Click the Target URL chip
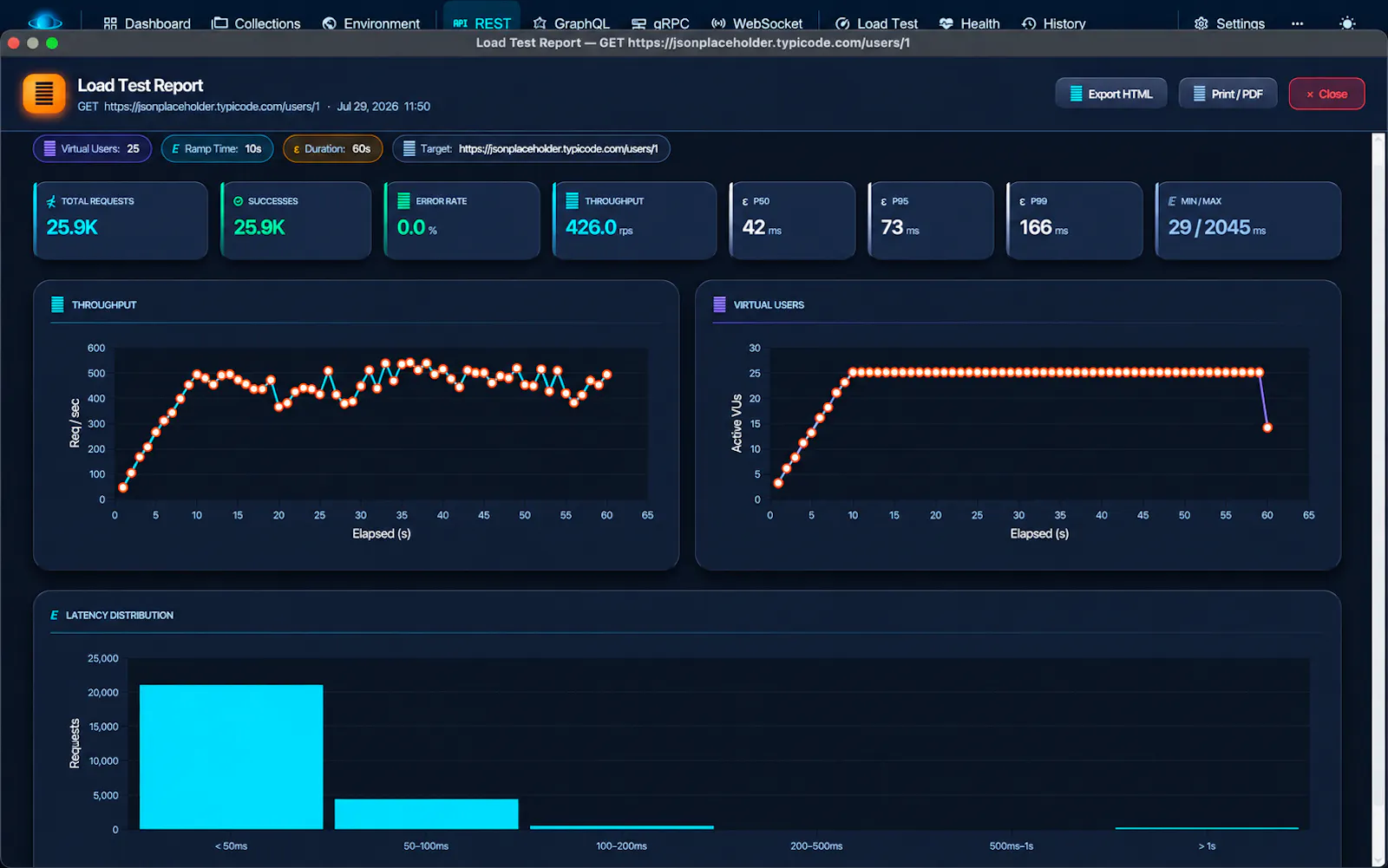The image size is (1388, 868). [x=531, y=148]
